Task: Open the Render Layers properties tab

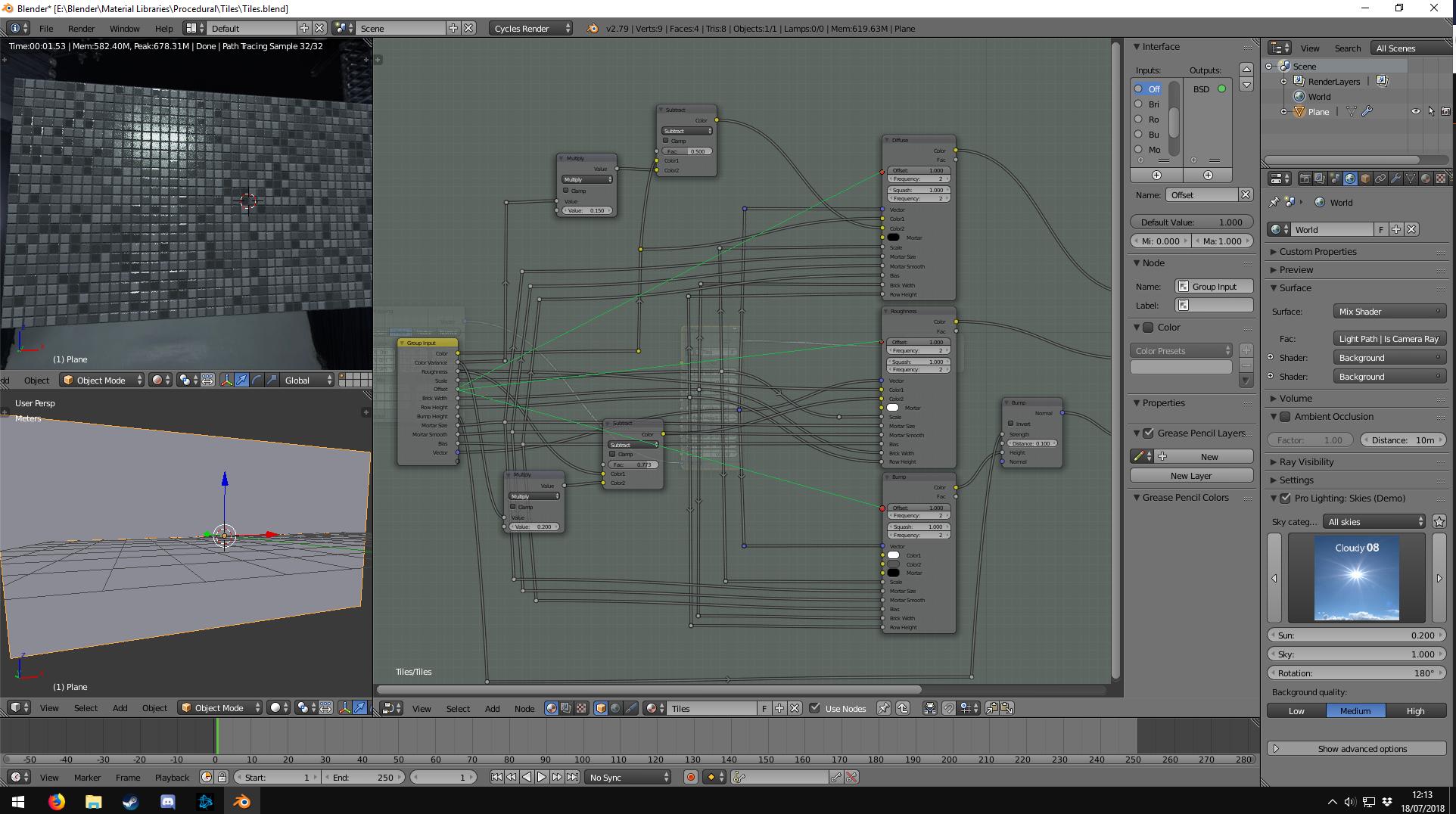Action: point(1320,179)
